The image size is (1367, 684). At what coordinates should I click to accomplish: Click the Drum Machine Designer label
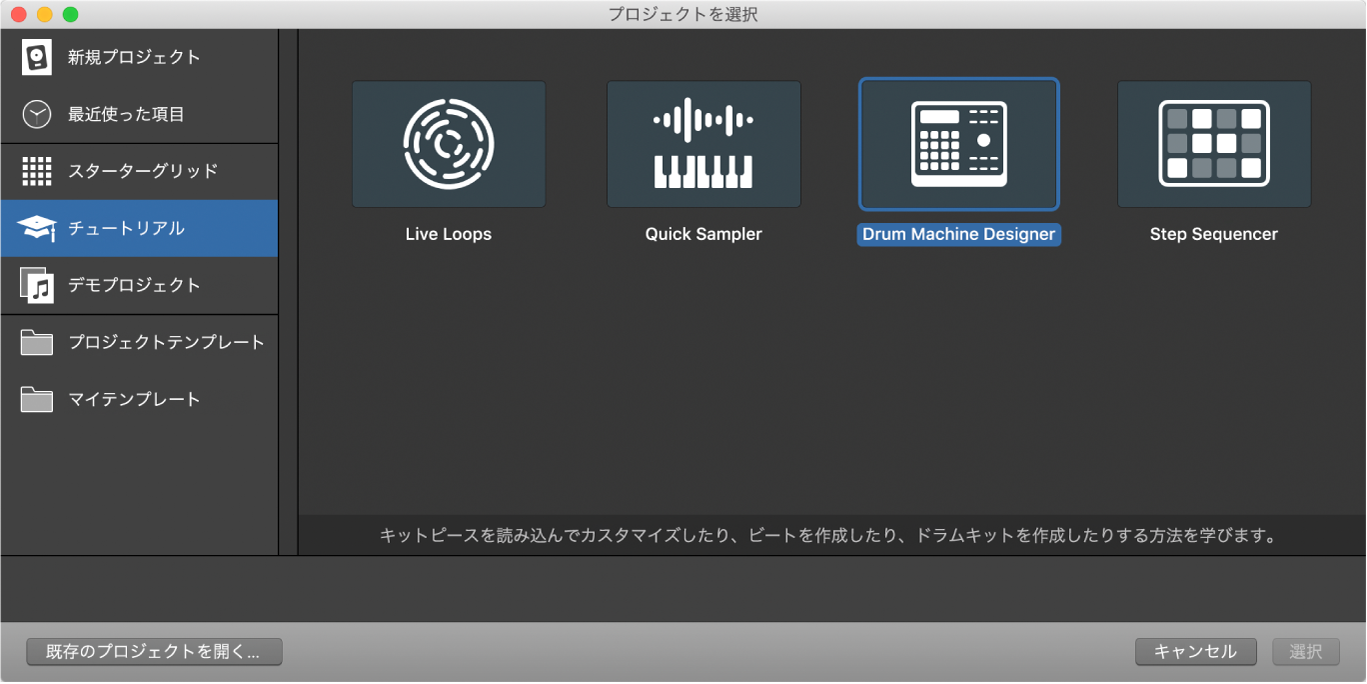pos(959,234)
